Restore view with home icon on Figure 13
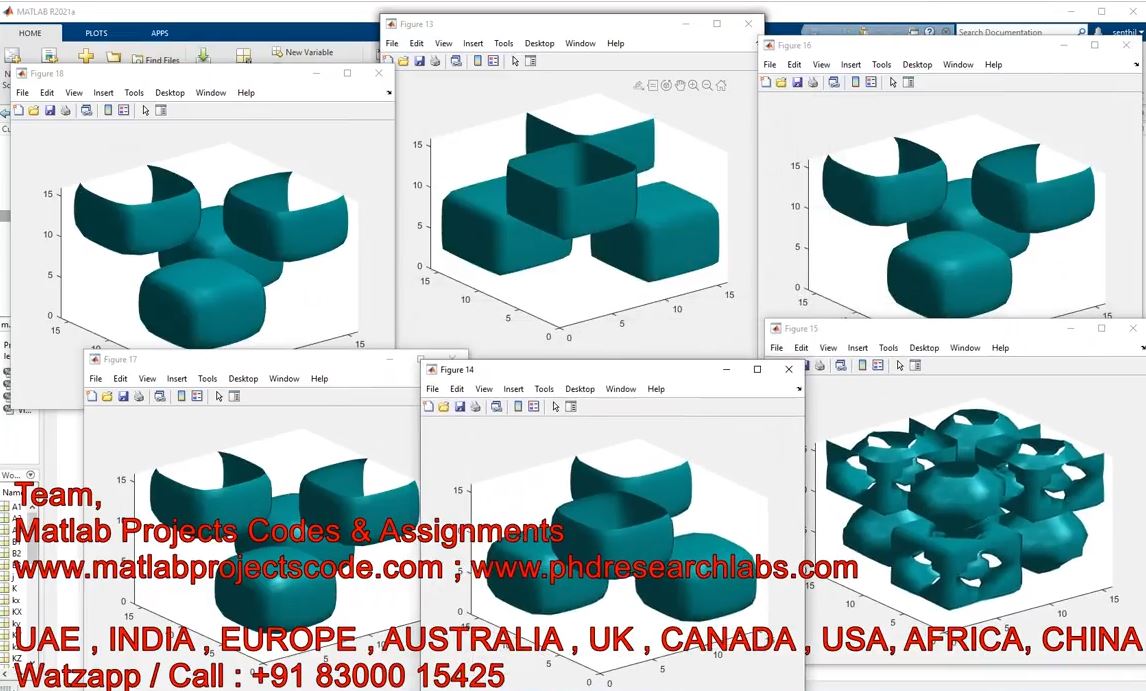 coord(721,86)
